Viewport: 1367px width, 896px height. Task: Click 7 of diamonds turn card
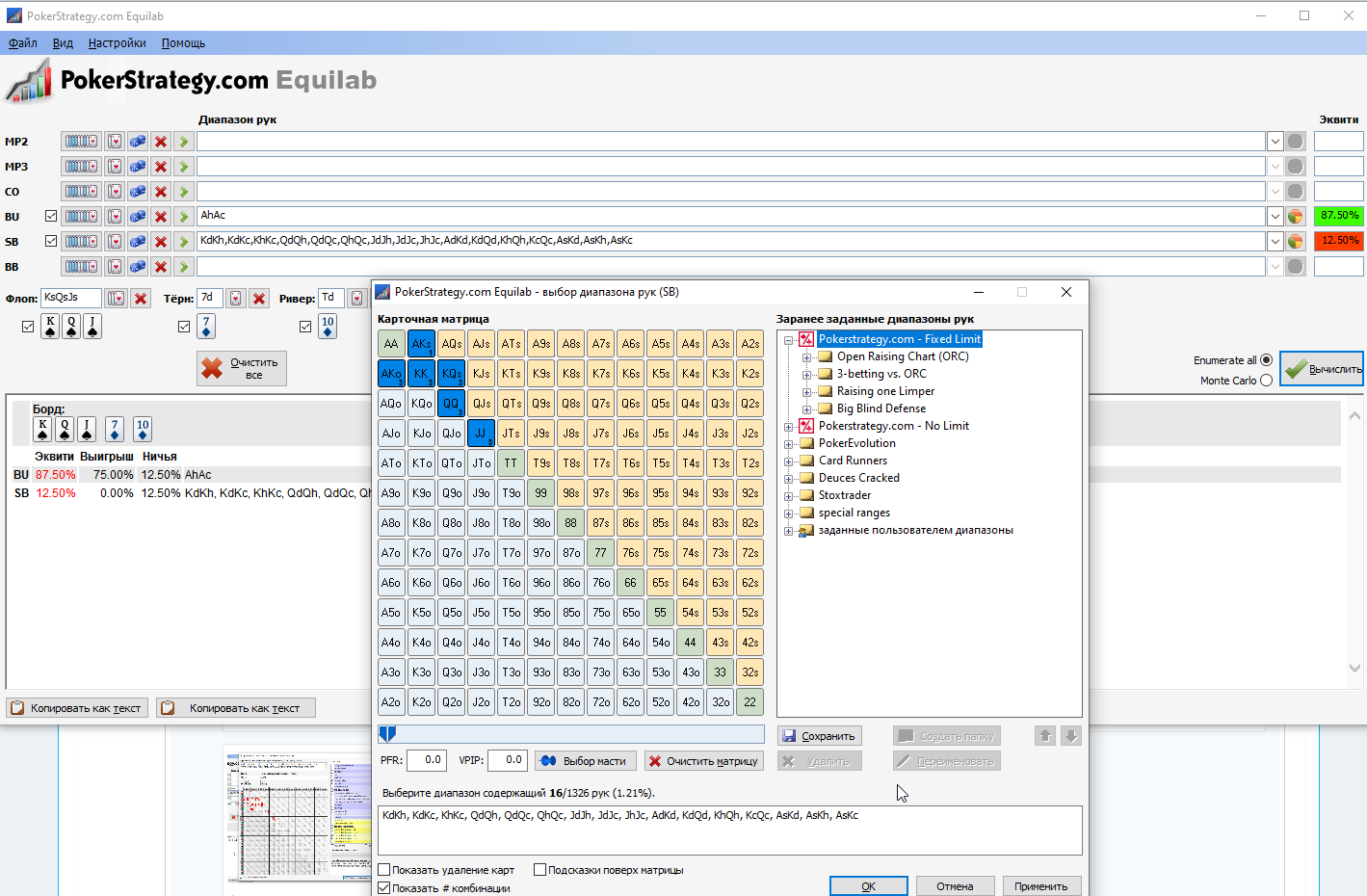[x=206, y=327]
